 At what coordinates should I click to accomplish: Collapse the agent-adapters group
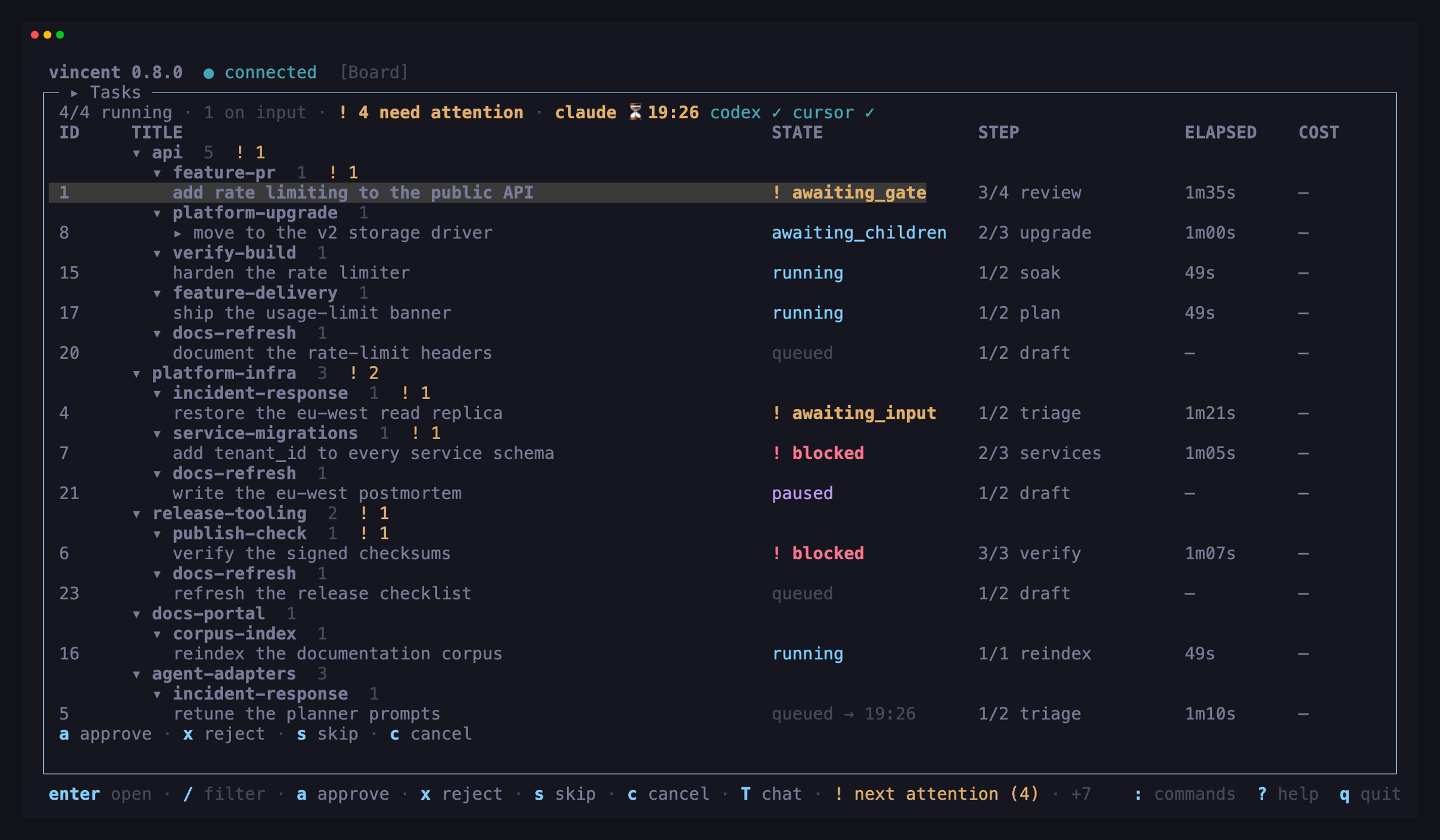pyautogui.click(x=137, y=674)
